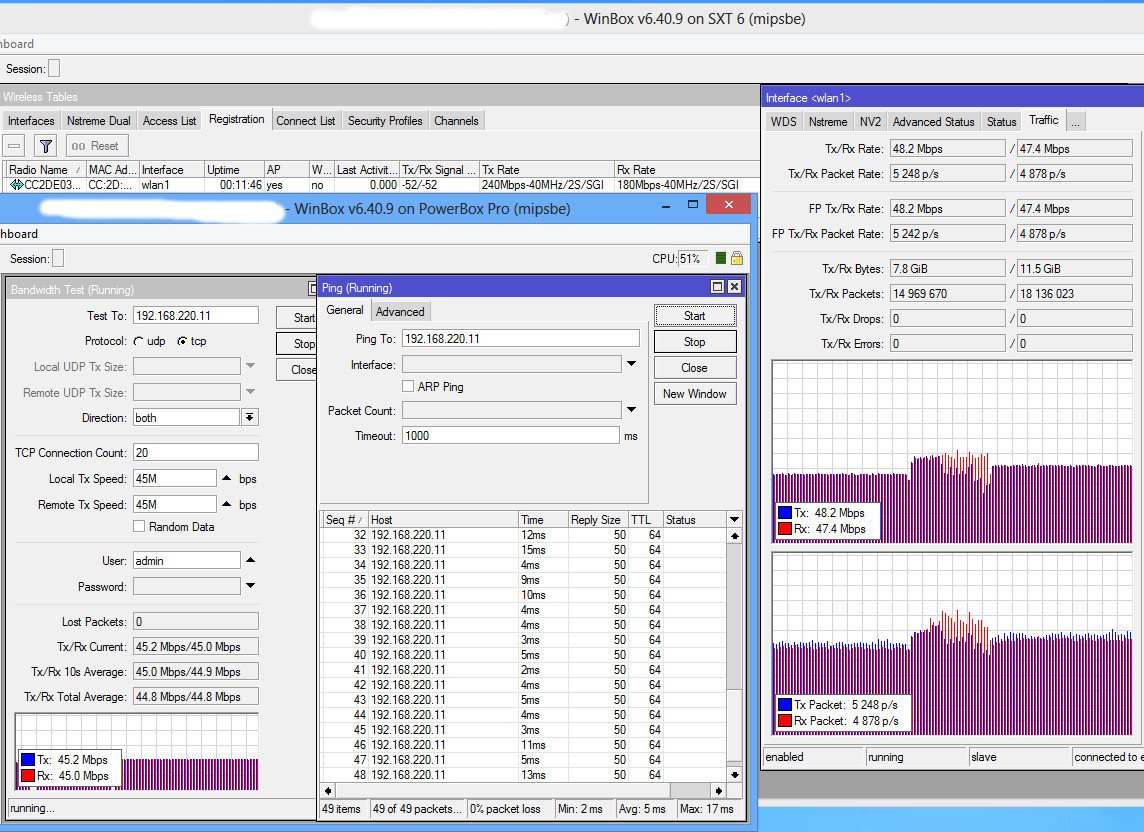The image size is (1144, 832).
Task: Click the TCP Connection Count field
Action: click(196, 452)
